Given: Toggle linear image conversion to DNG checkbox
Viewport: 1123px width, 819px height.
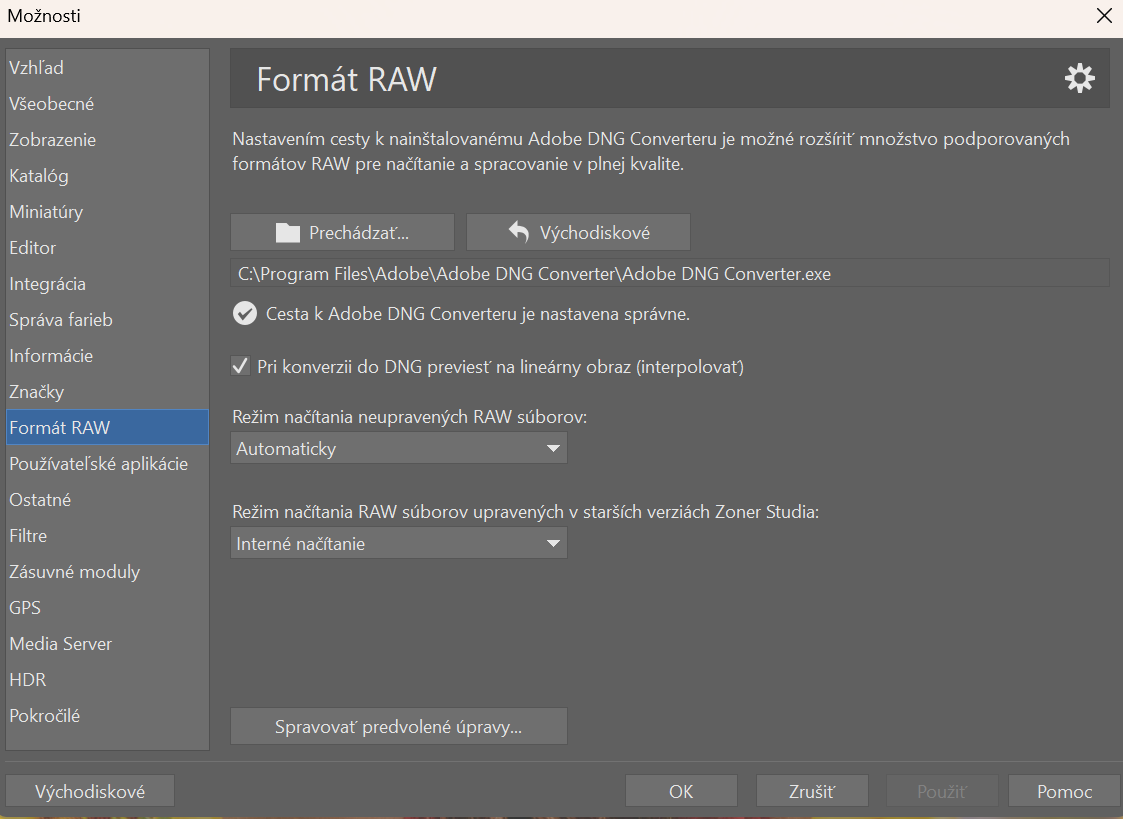Looking at the screenshot, I should [x=241, y=367].
